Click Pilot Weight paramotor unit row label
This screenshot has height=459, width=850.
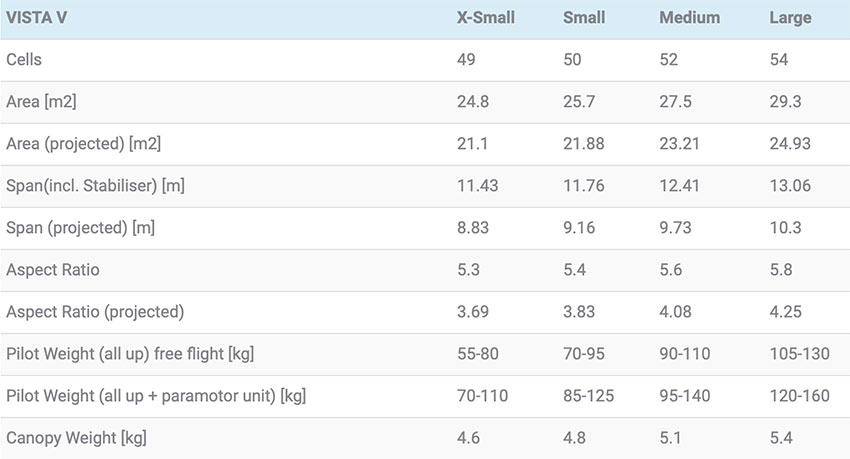[156, 396]
